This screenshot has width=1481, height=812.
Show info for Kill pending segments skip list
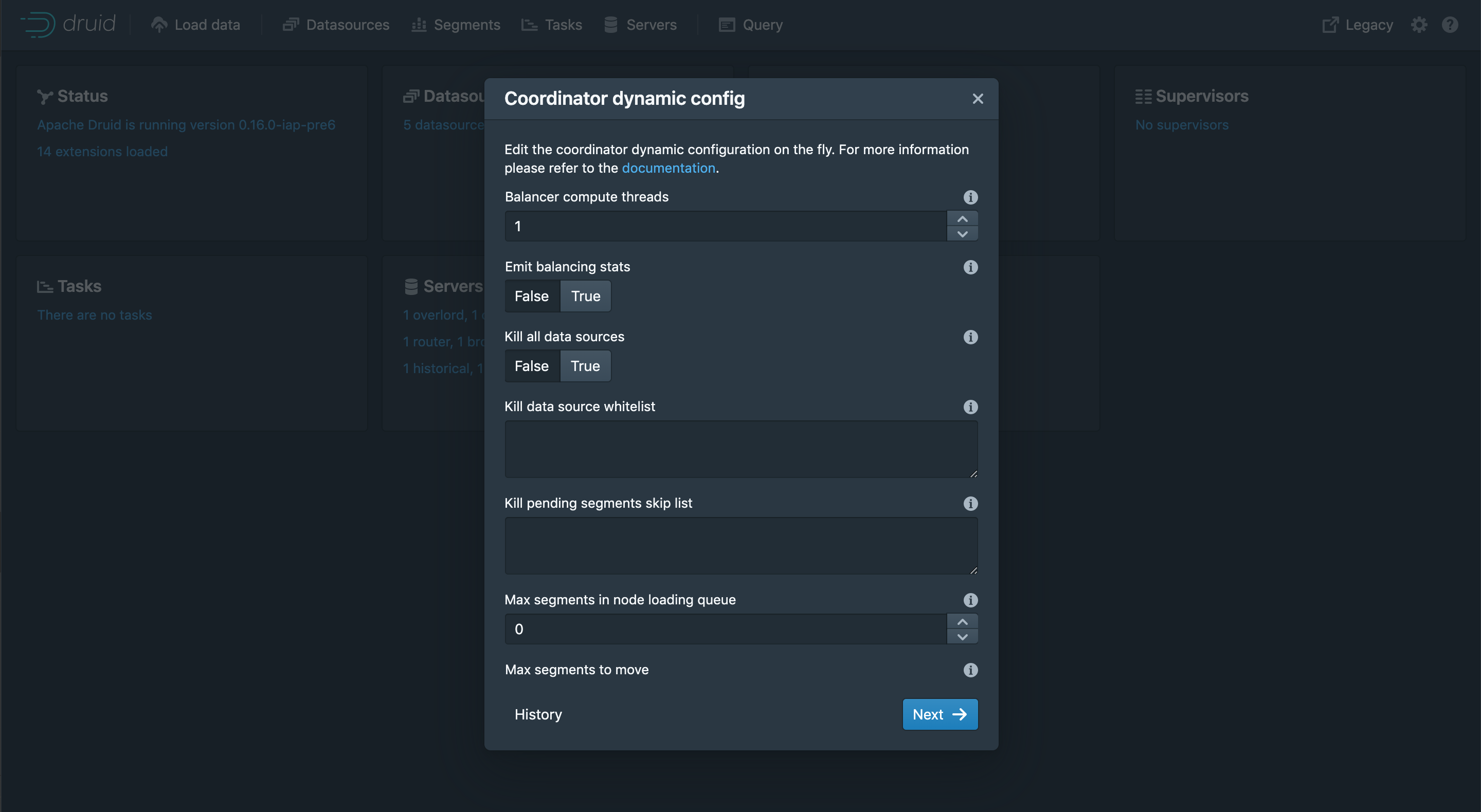click(970, 504)
